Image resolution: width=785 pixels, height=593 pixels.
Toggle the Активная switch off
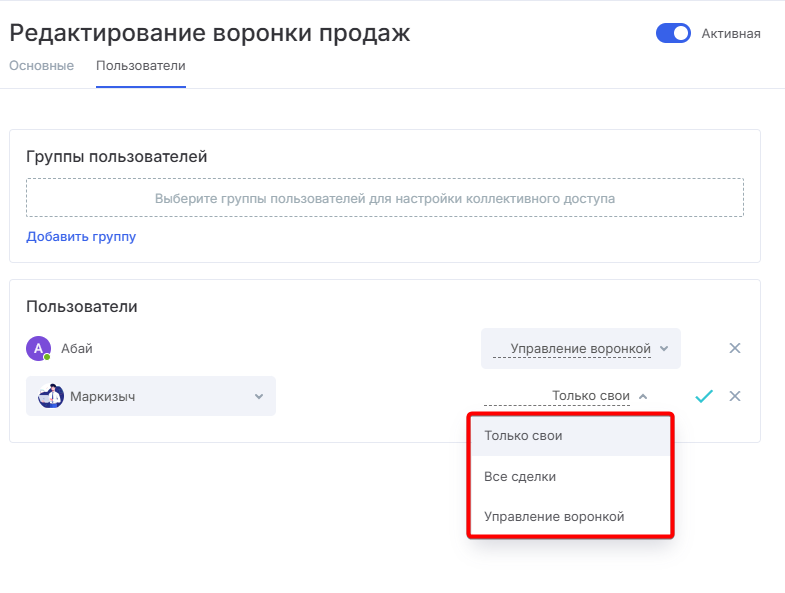coord(673,34)
